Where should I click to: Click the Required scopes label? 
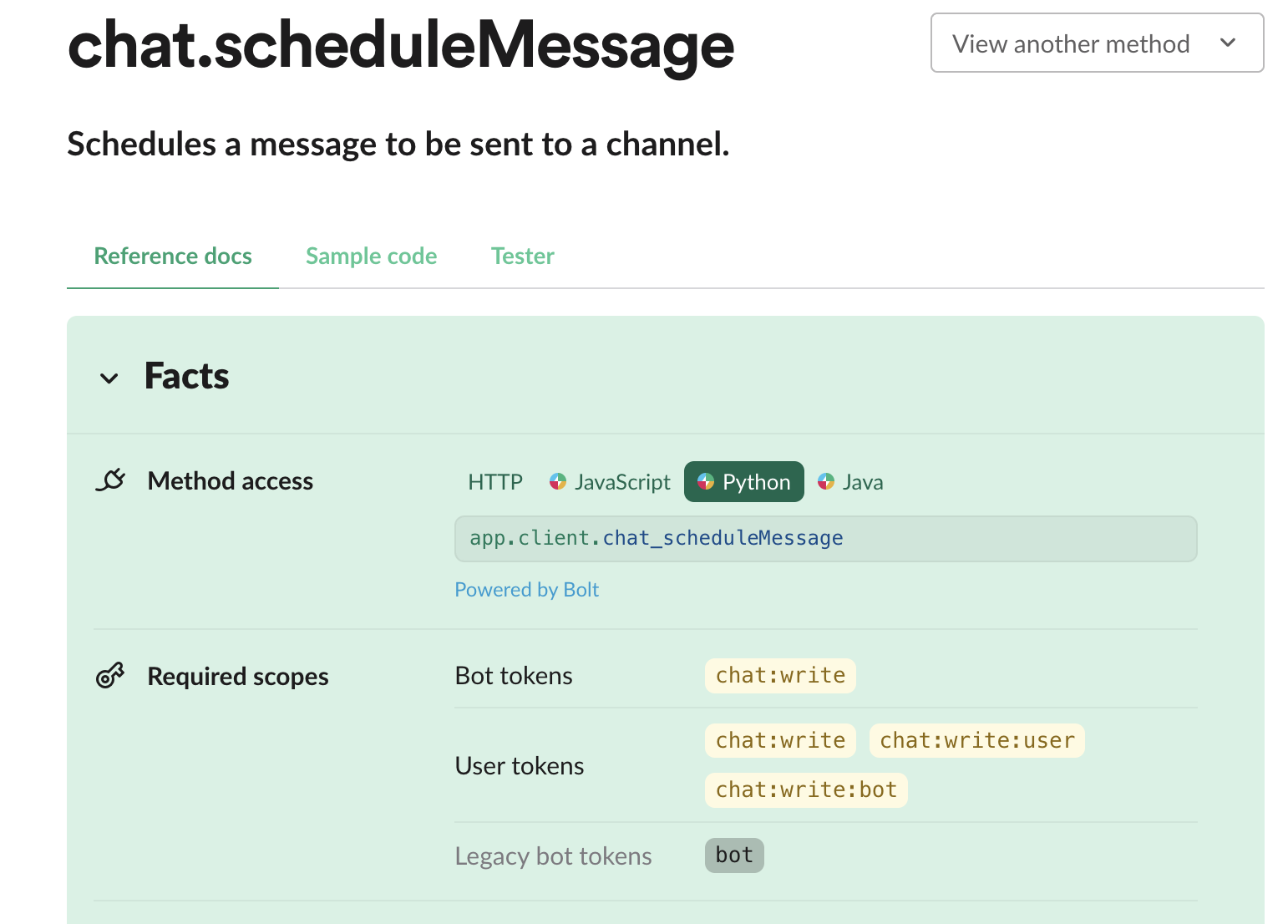click(238, 677)
